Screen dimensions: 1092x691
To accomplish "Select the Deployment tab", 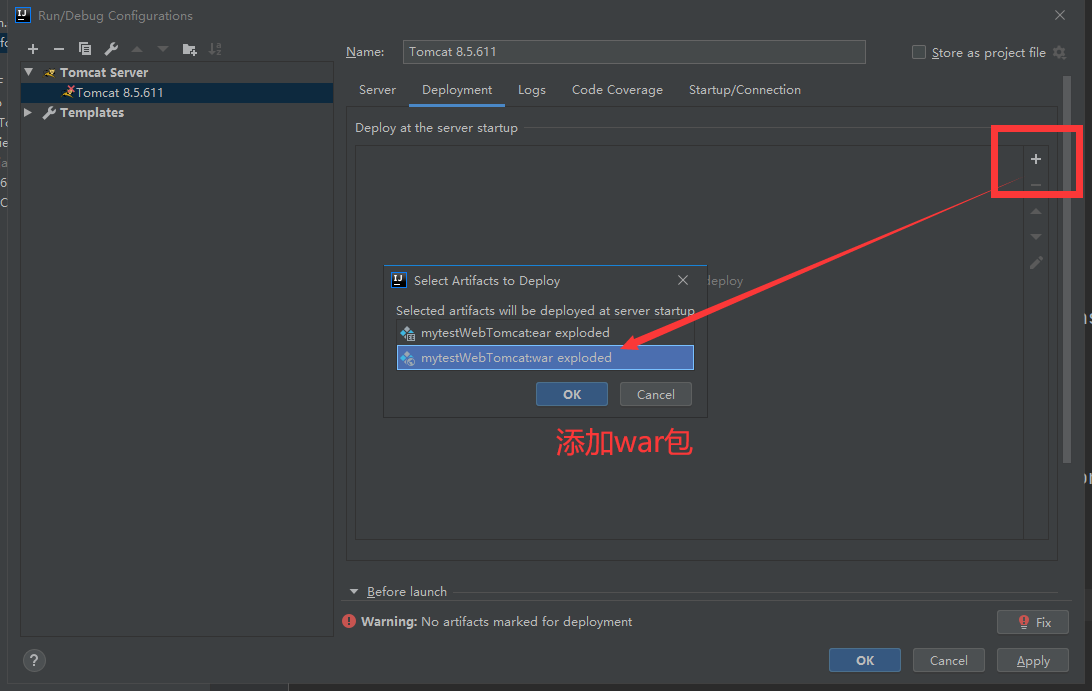I will (x=457, y=90).
